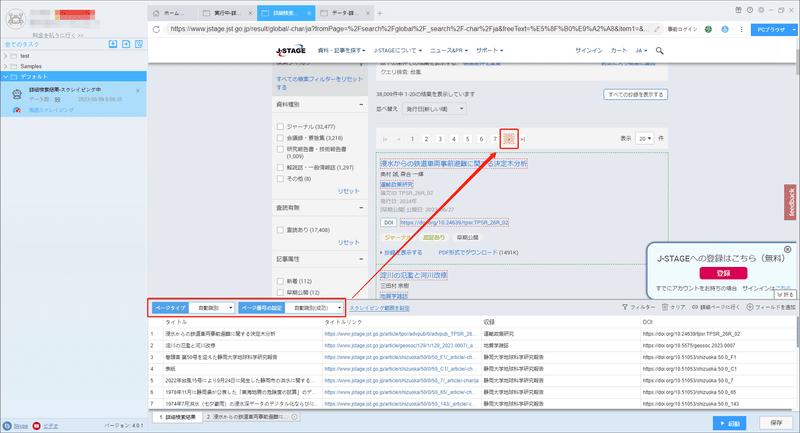Click サインイン link in J-STAGE header
The height and width of the screenshot is (433, 800).
(589, 50)
